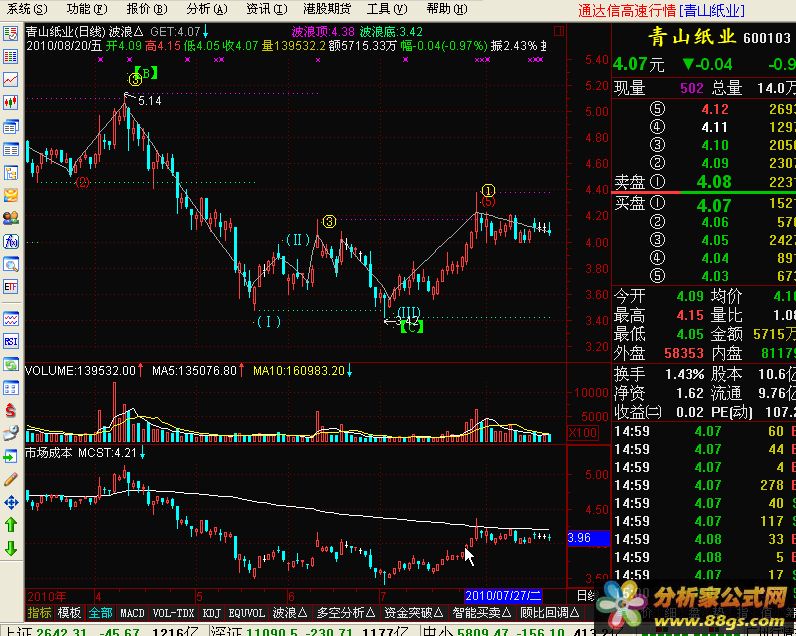796x636 pixels.
Task: Click the satellite dish sidebar icon
Action: click(x=11, y=433)
